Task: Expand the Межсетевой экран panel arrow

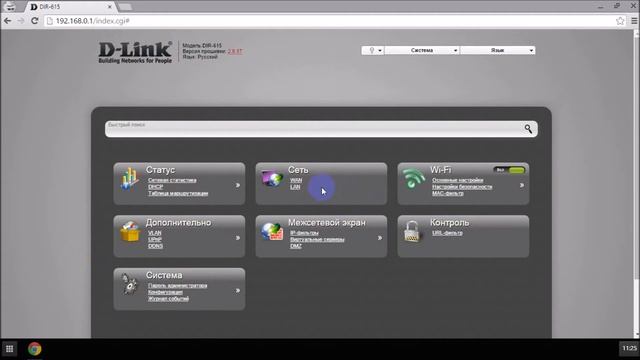Action: point(380,238)
